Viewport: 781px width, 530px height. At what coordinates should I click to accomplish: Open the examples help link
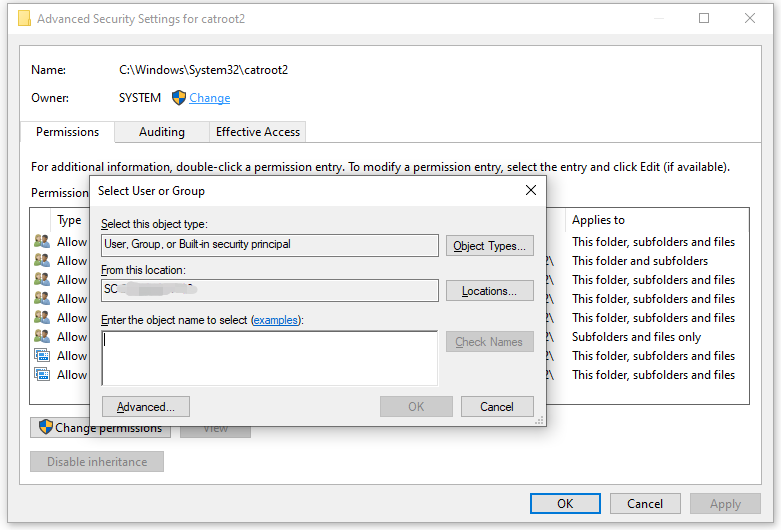(x=275, y=320)
